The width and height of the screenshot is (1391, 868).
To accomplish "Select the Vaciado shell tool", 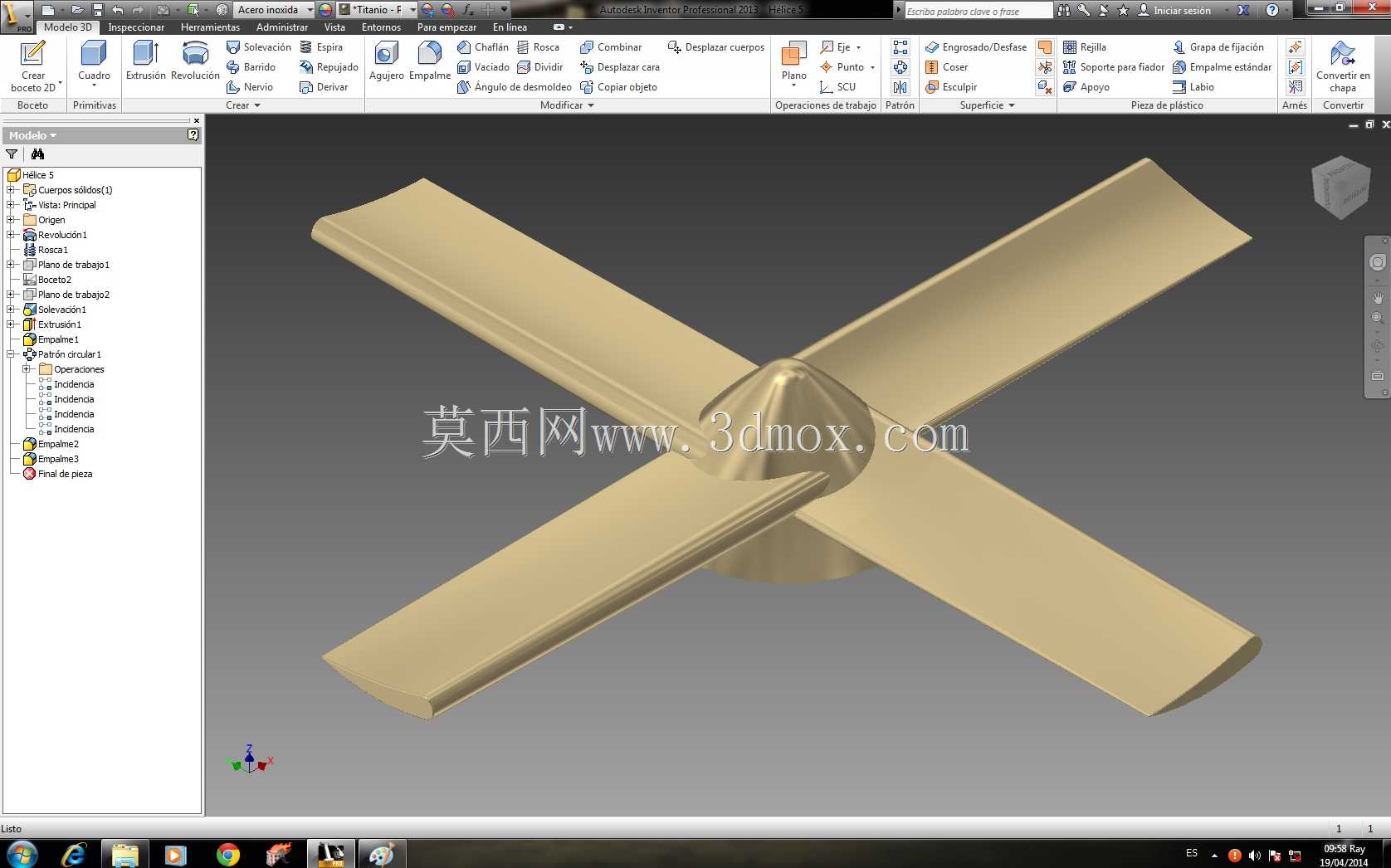I will (483, 67).
